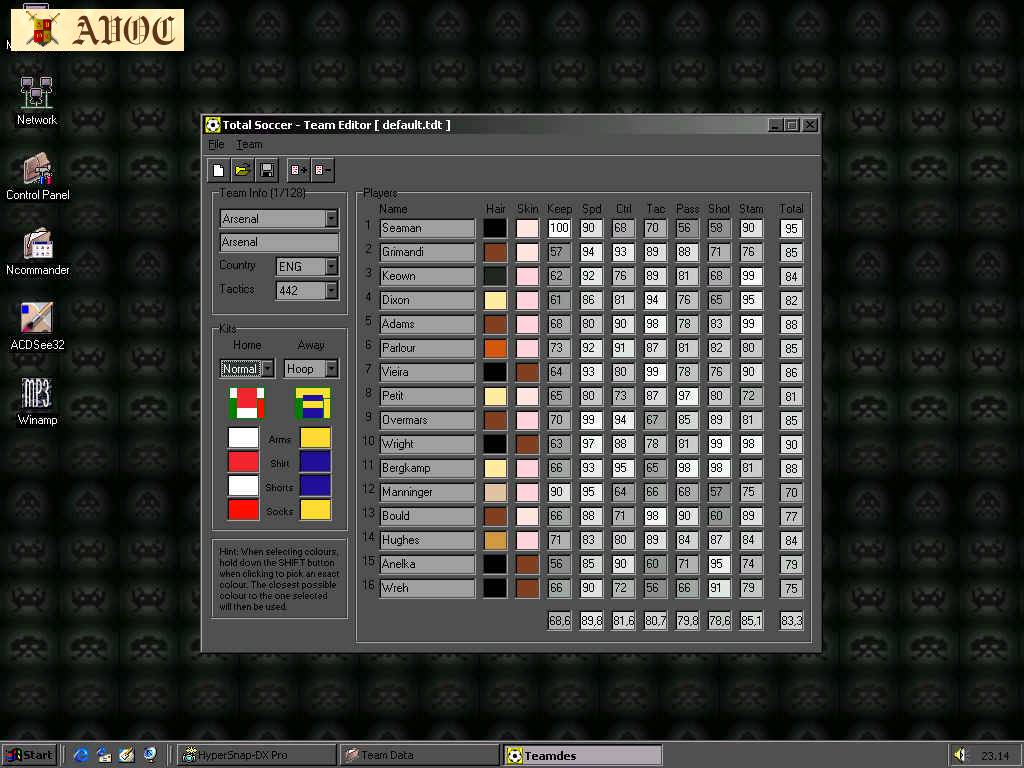
Task: Open the Country dropdown showing ENG
Action: pyautogui.click(x=332, y=266)
